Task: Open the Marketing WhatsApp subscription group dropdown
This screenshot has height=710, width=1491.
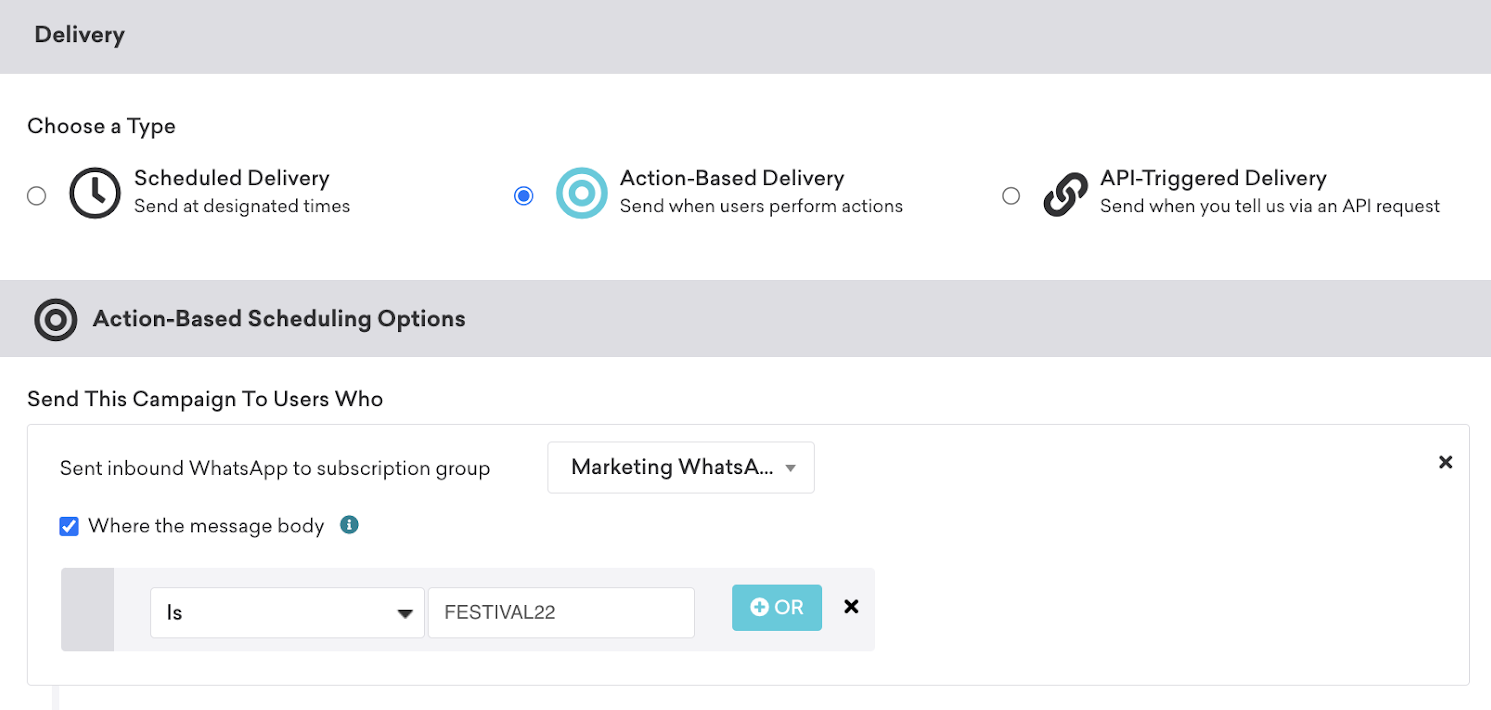Action: click(681, 467)
